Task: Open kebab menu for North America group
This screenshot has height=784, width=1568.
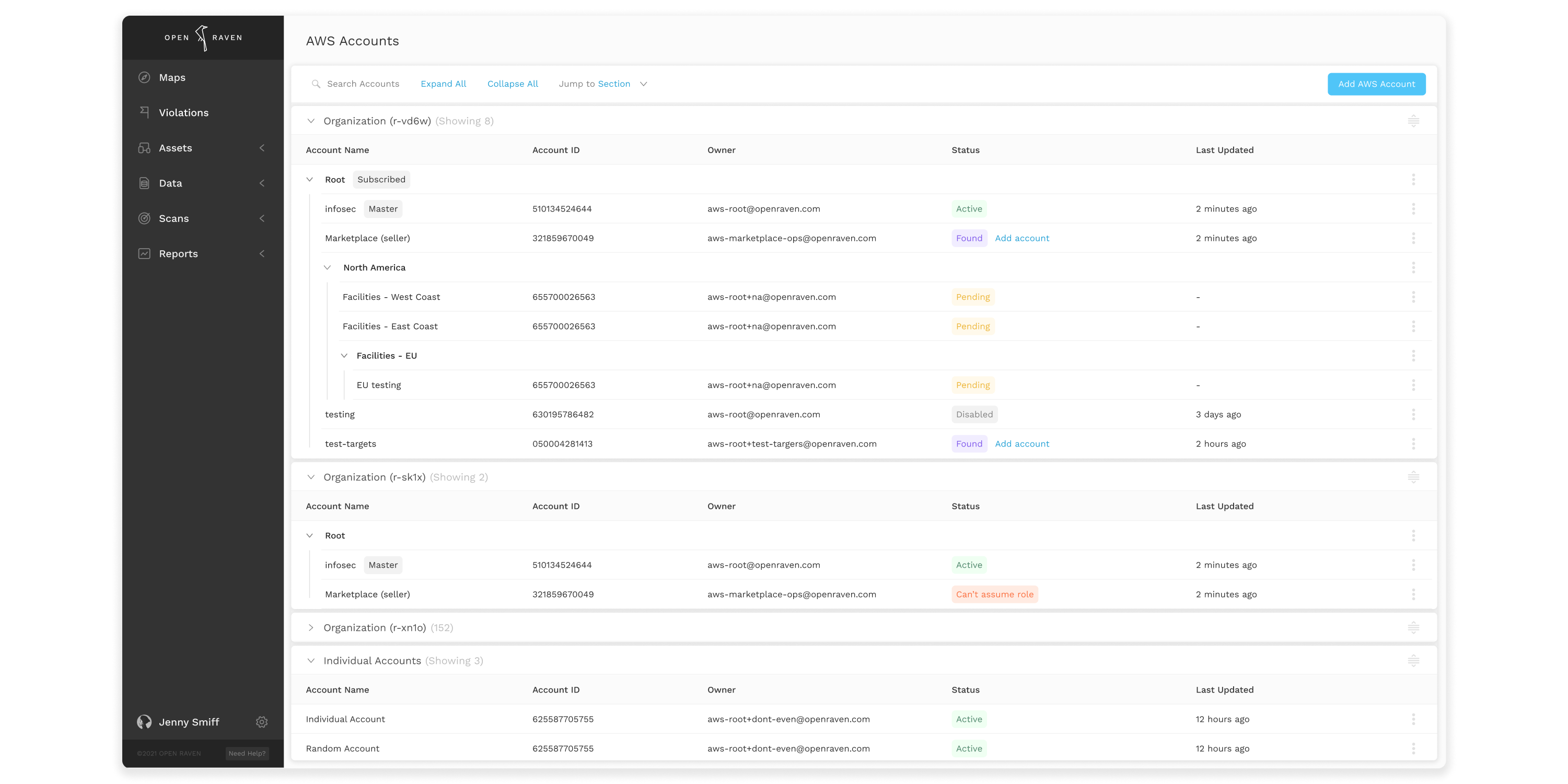Action: (1413, 268)
